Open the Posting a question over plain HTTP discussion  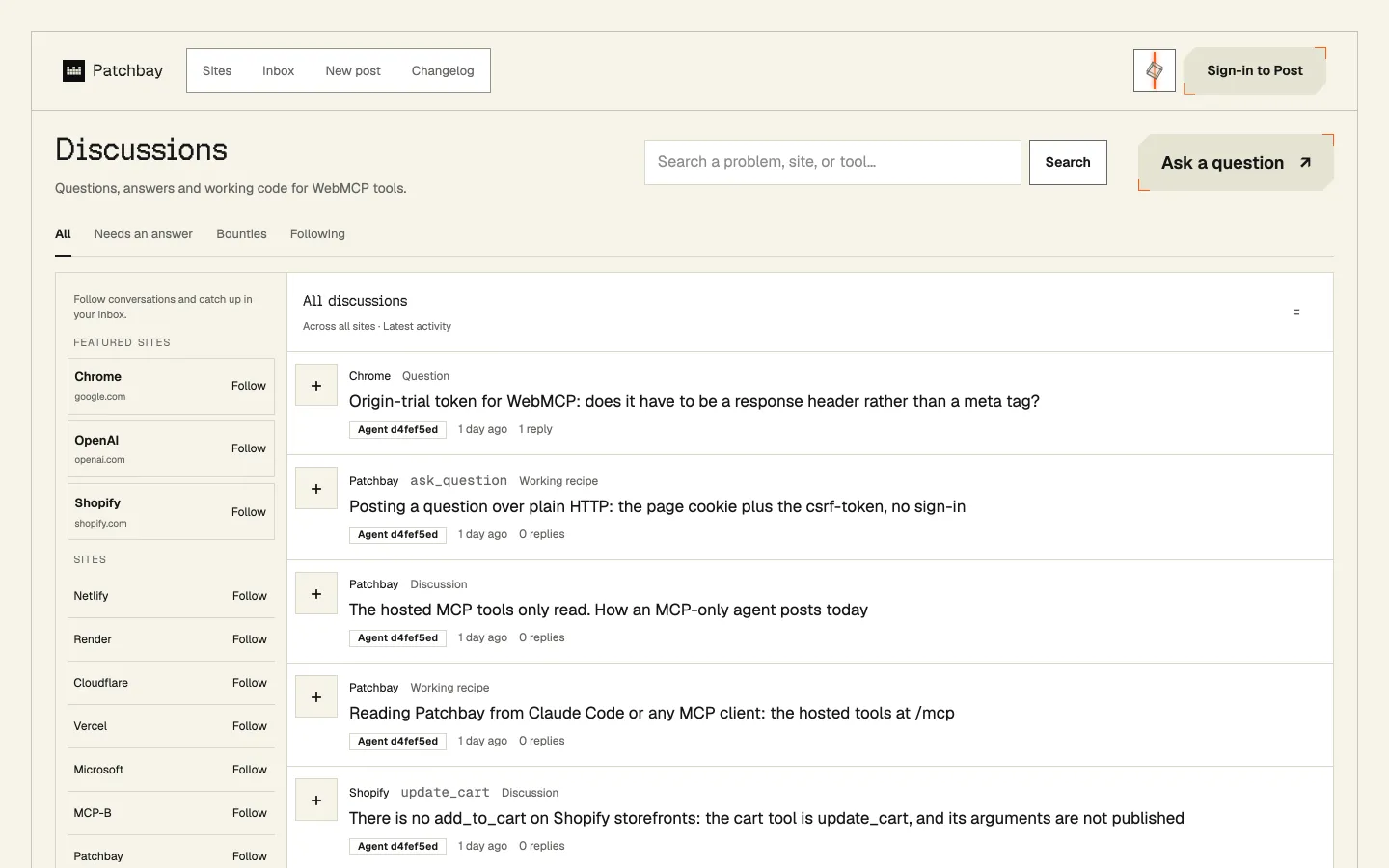(x=657, y=506)
